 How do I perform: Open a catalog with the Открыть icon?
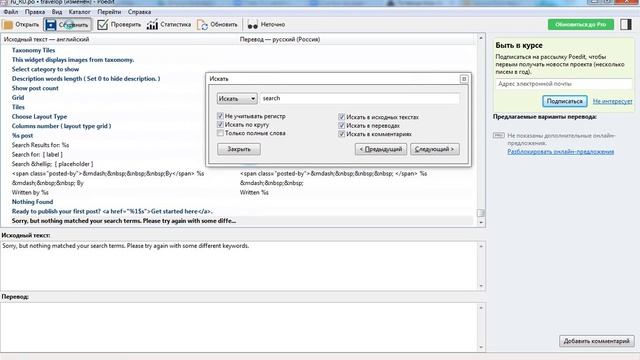click(8, 24)
